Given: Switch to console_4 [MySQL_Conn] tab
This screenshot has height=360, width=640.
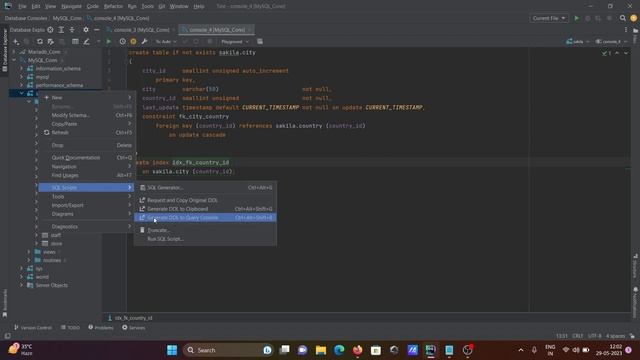Looking at the screenshot, I should pos(216,30).
